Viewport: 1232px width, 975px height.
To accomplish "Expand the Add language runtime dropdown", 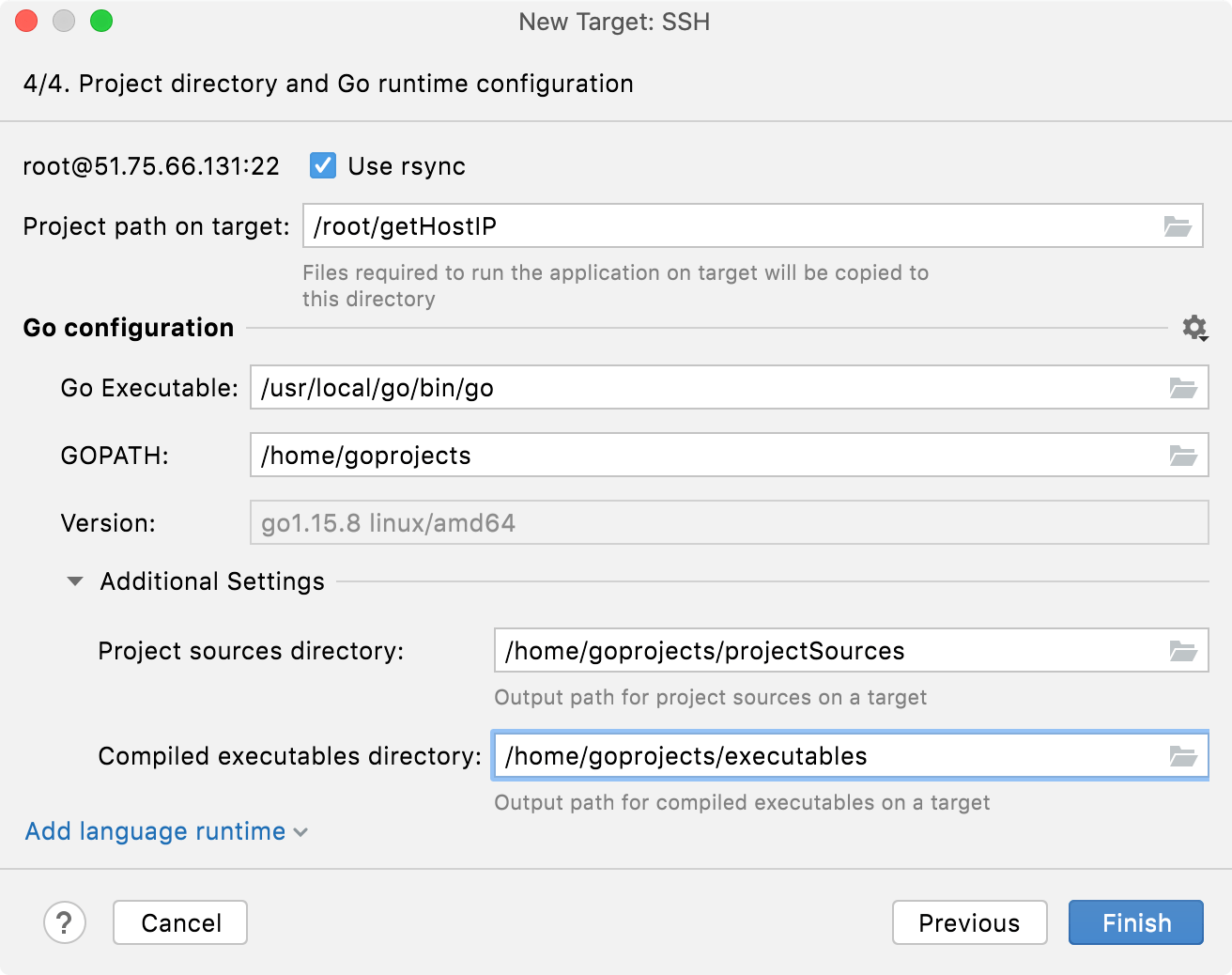I will click(x=155, y=831).
